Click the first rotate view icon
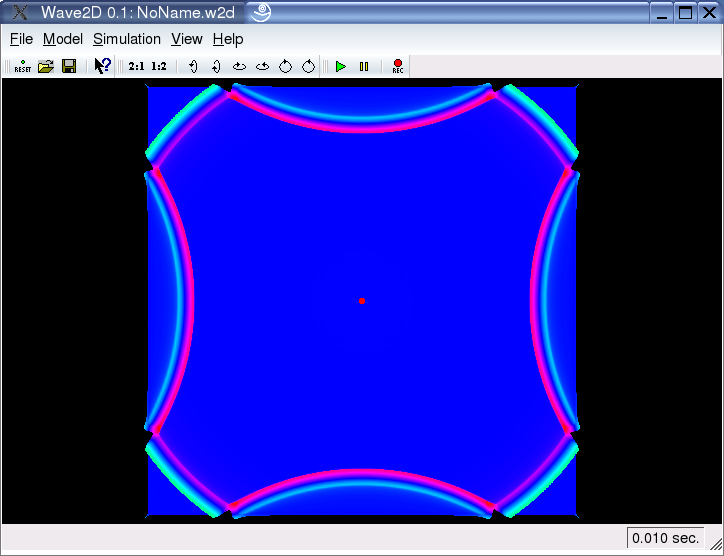Screen dimensions: 724x556 click(x=192, y=67)
